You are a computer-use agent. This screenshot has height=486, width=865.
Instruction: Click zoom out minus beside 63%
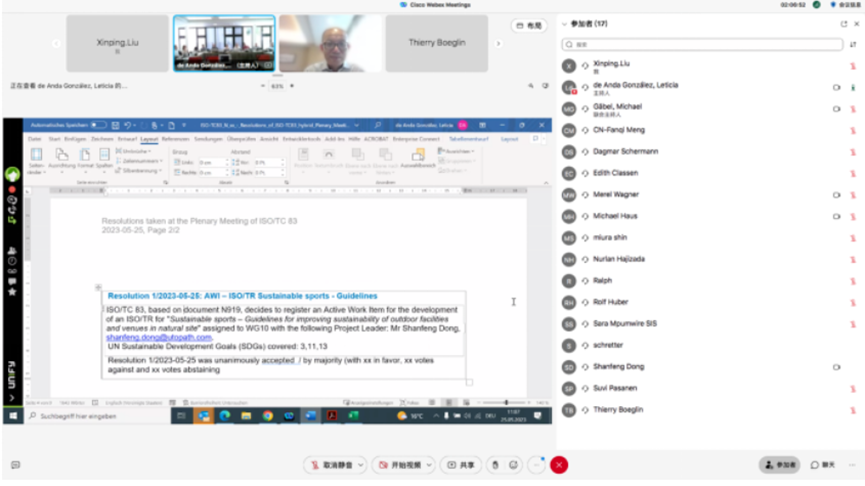265,86
